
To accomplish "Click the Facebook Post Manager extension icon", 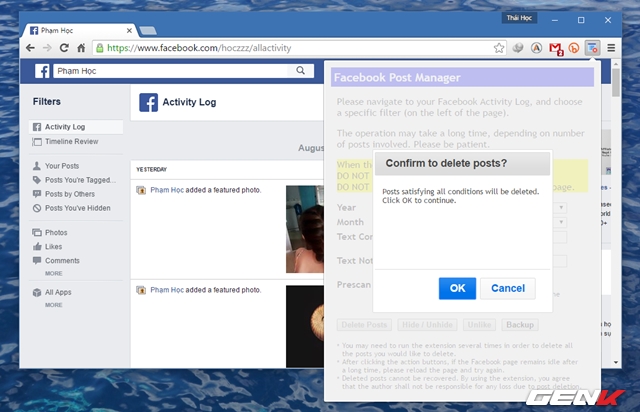I will point(592,47).
